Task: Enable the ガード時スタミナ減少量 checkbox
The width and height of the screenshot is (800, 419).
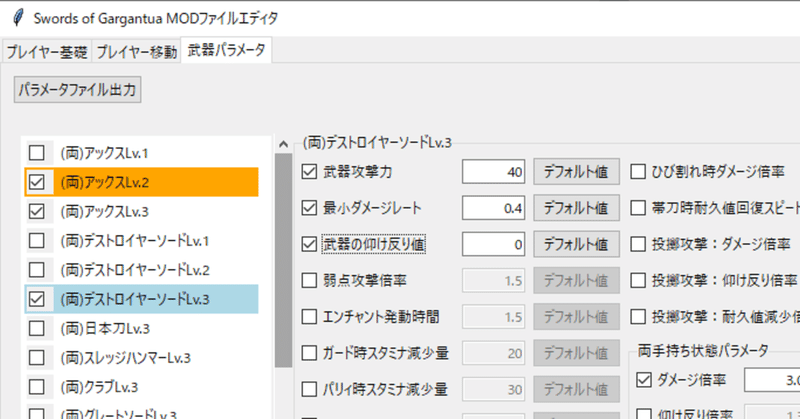Action: tap(309, 353)
